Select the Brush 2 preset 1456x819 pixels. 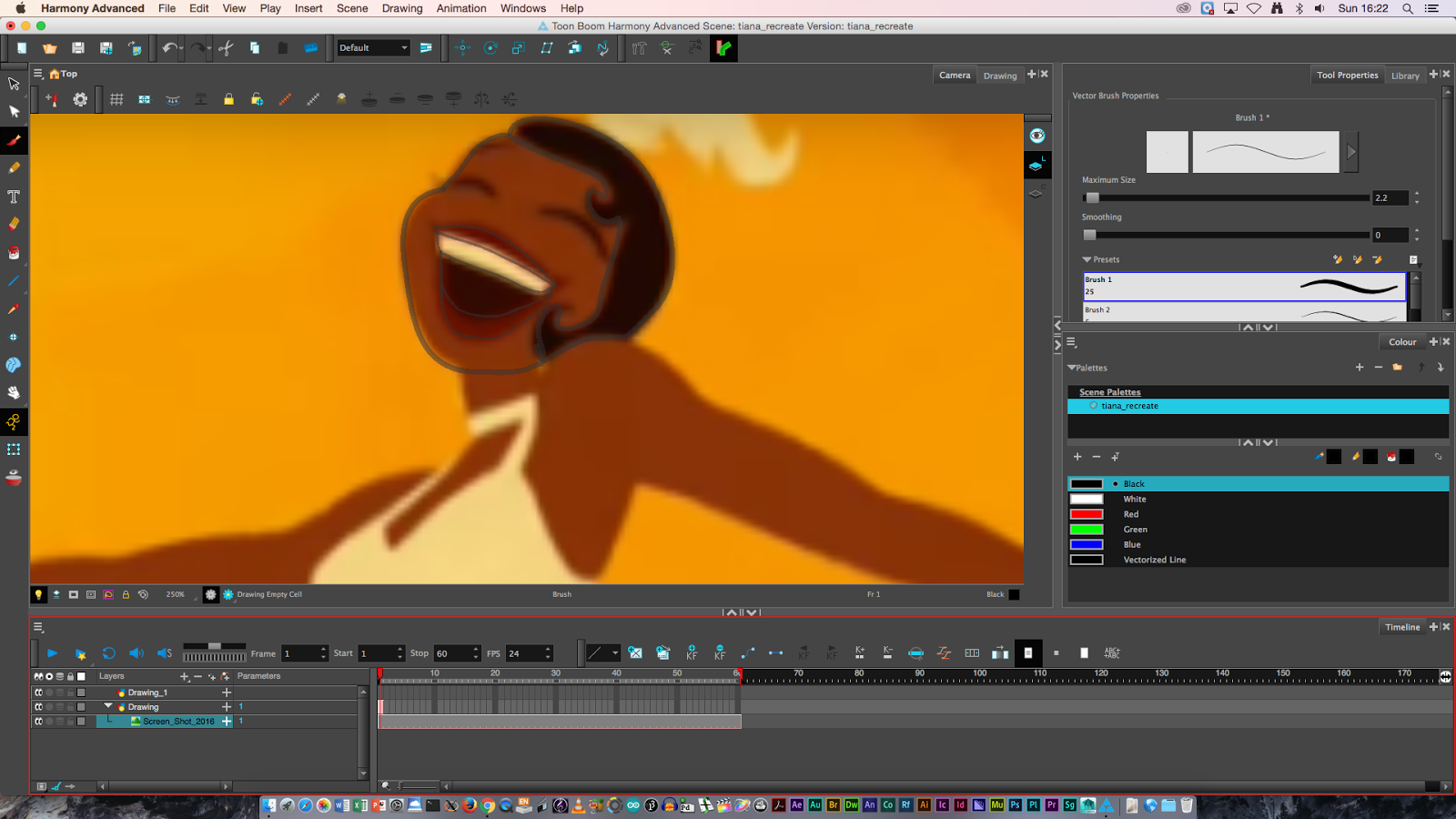[1244, 312]
